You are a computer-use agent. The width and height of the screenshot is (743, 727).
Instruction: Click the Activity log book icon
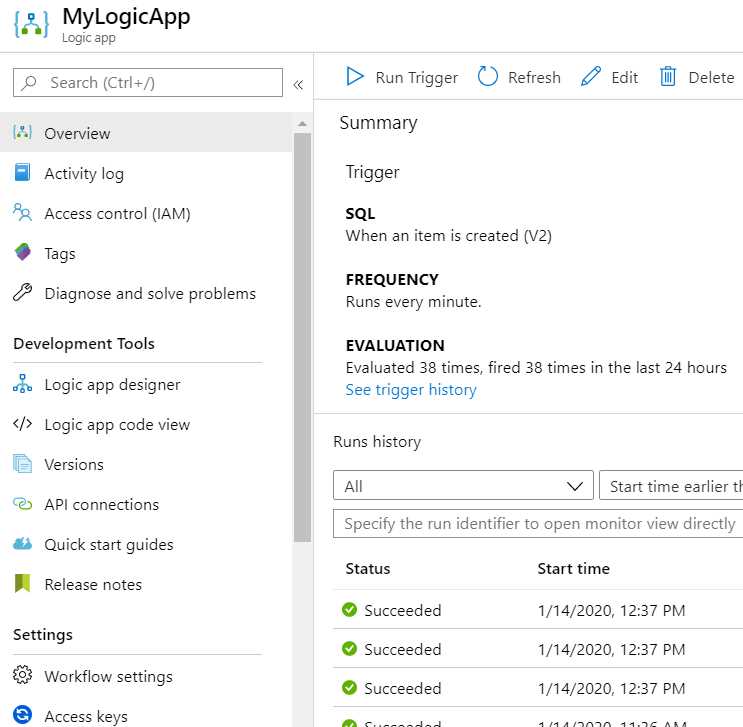(x=22, y=173)
